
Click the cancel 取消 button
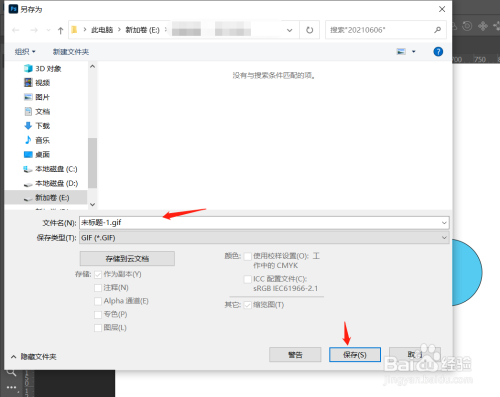(415, 355)
